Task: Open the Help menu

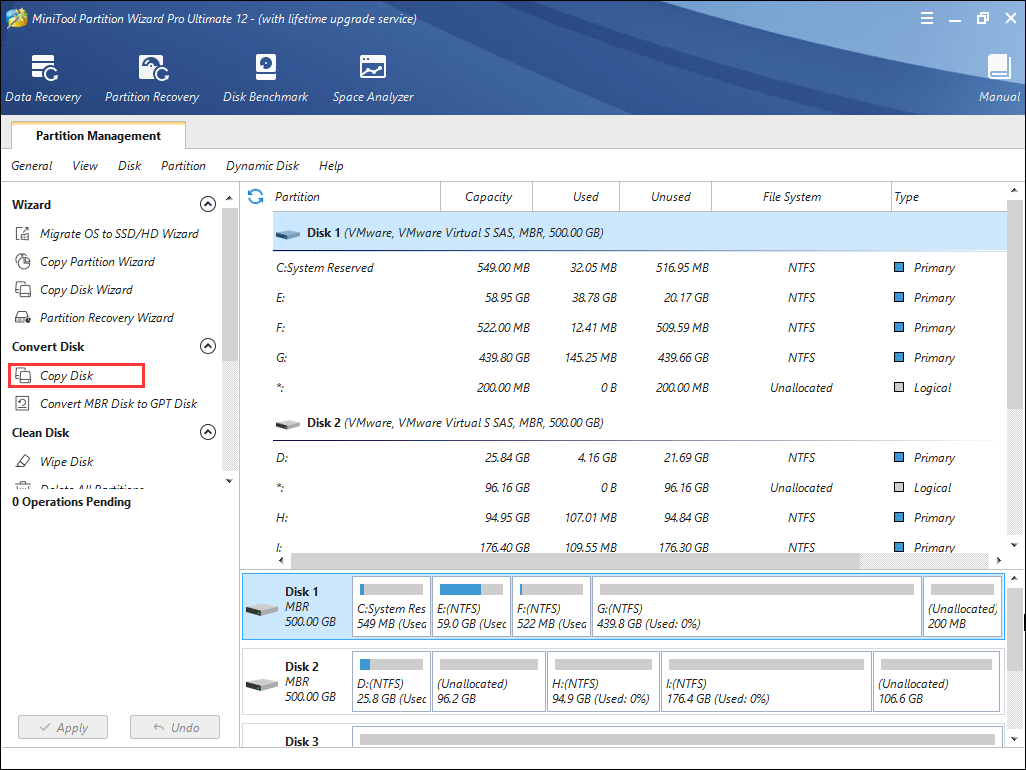Action: pyautogui.click(x=331, y=166)
